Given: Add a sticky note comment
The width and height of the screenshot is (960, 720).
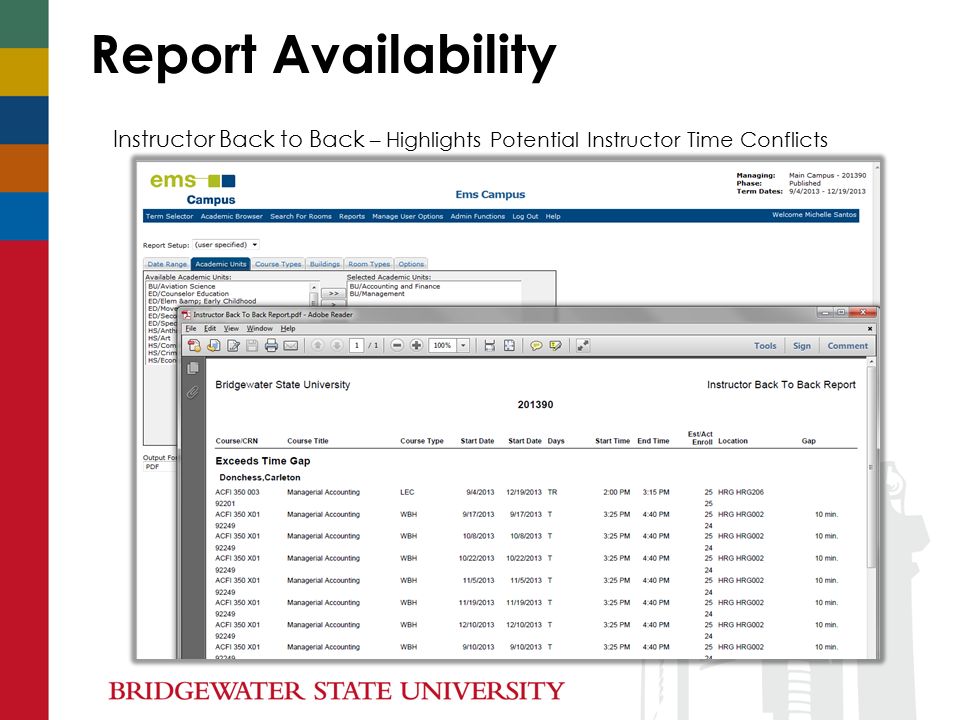Looking at the screenshot, I should [536, 346].
